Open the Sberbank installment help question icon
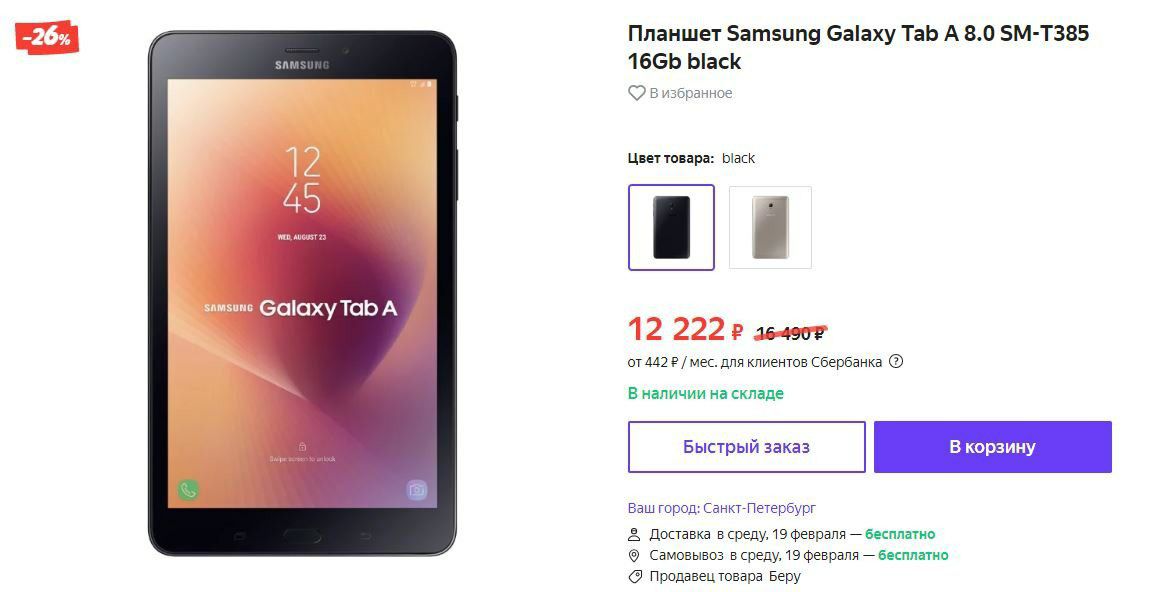The height and width of the screenshot is (592, 1167). [896, 362]
